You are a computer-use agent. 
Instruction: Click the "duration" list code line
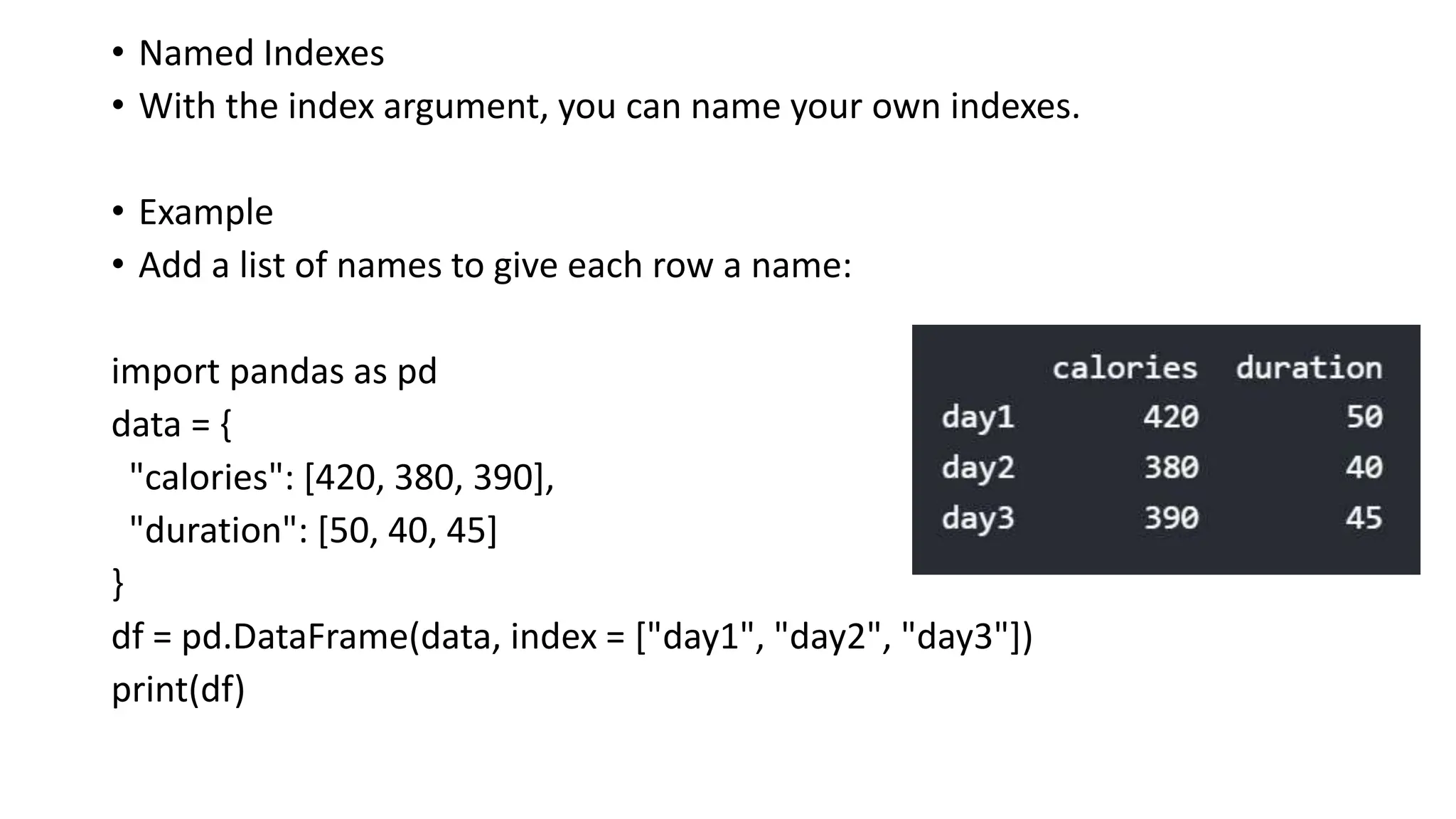(x=312, y=530)
